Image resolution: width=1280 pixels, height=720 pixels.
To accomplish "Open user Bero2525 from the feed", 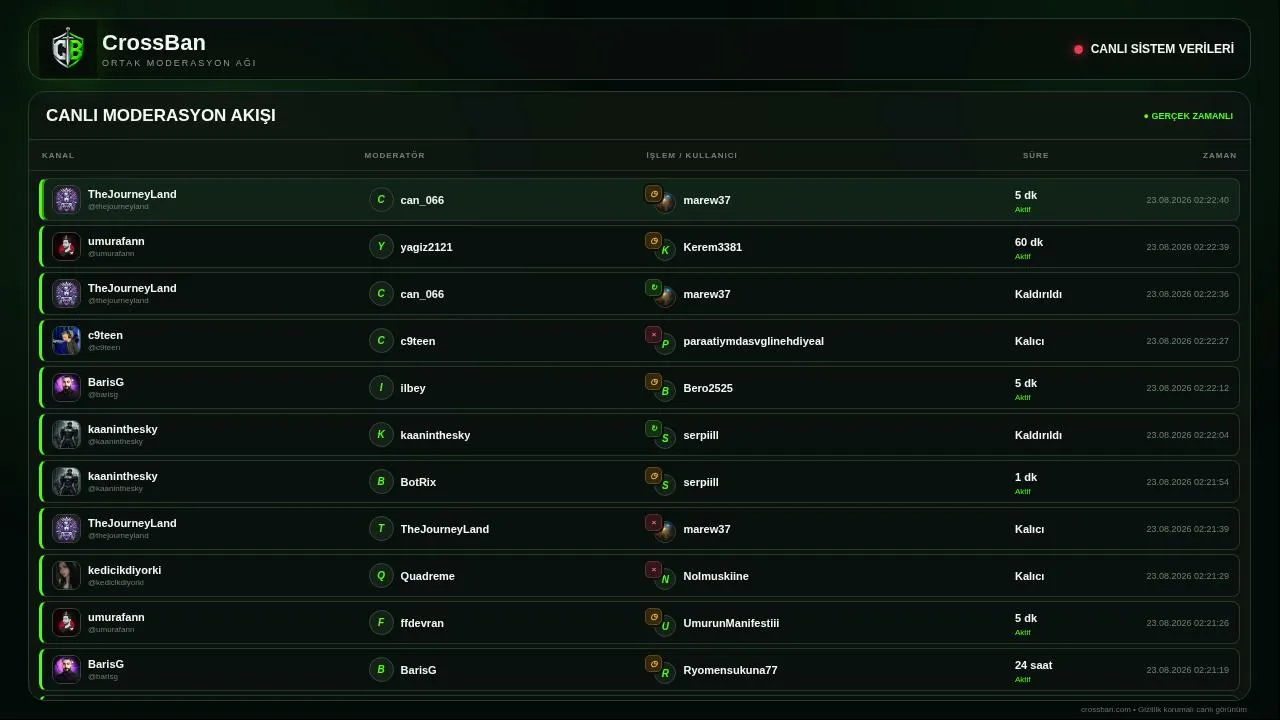I will click(708, 388).
